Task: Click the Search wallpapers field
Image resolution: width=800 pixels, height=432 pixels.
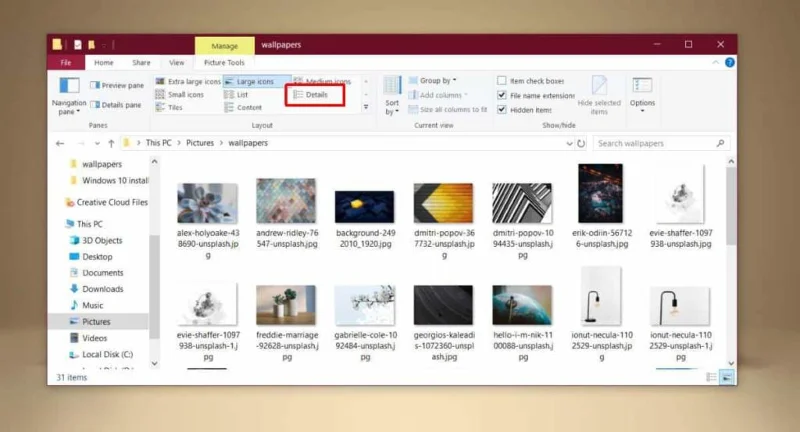Action: point(662,143)
